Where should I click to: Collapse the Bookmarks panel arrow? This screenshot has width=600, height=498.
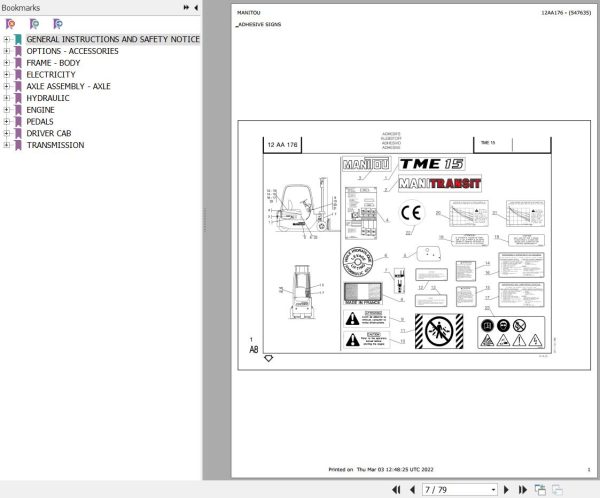click(196, 7)
